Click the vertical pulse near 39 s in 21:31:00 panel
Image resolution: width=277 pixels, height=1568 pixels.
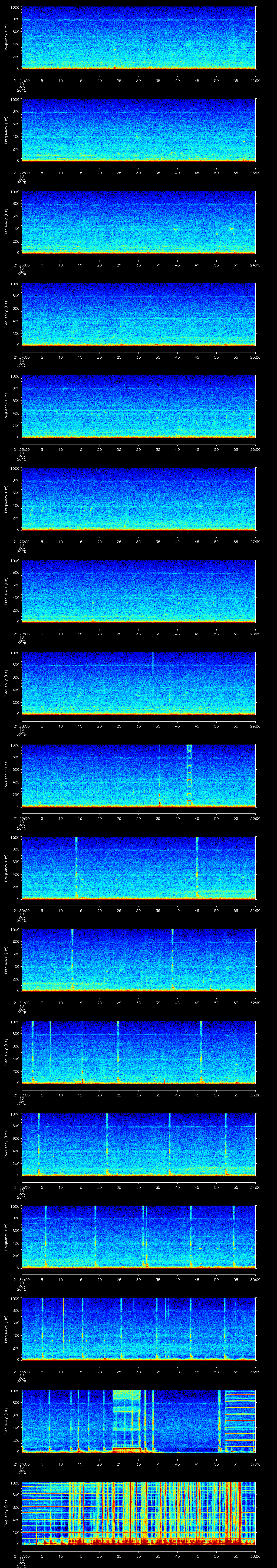[173, 960]
